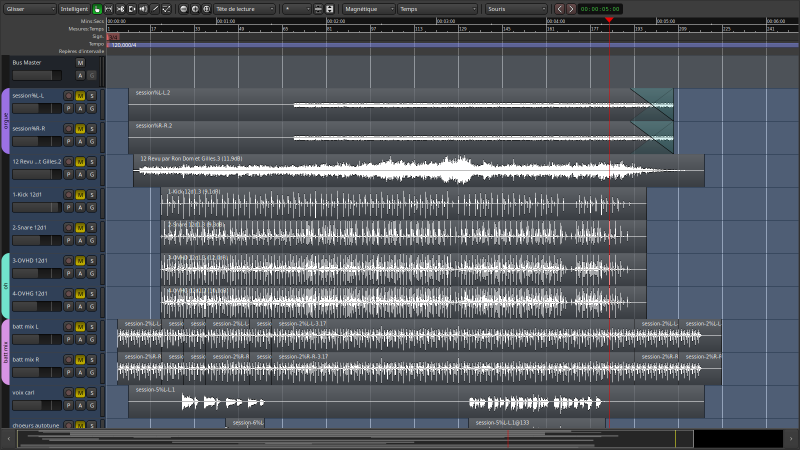Select the 12 Revu par Ron Domet Gilles.3 region

419,170
